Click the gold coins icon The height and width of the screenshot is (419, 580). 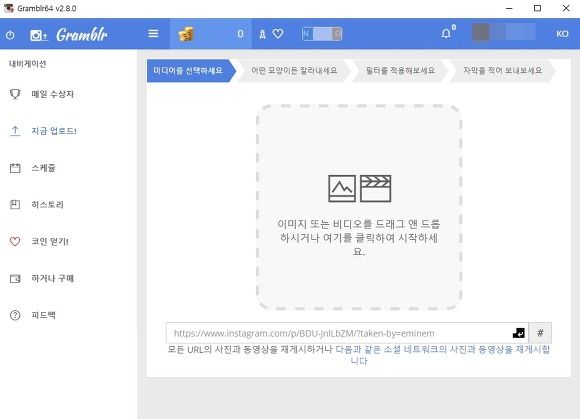pos(186,34)
